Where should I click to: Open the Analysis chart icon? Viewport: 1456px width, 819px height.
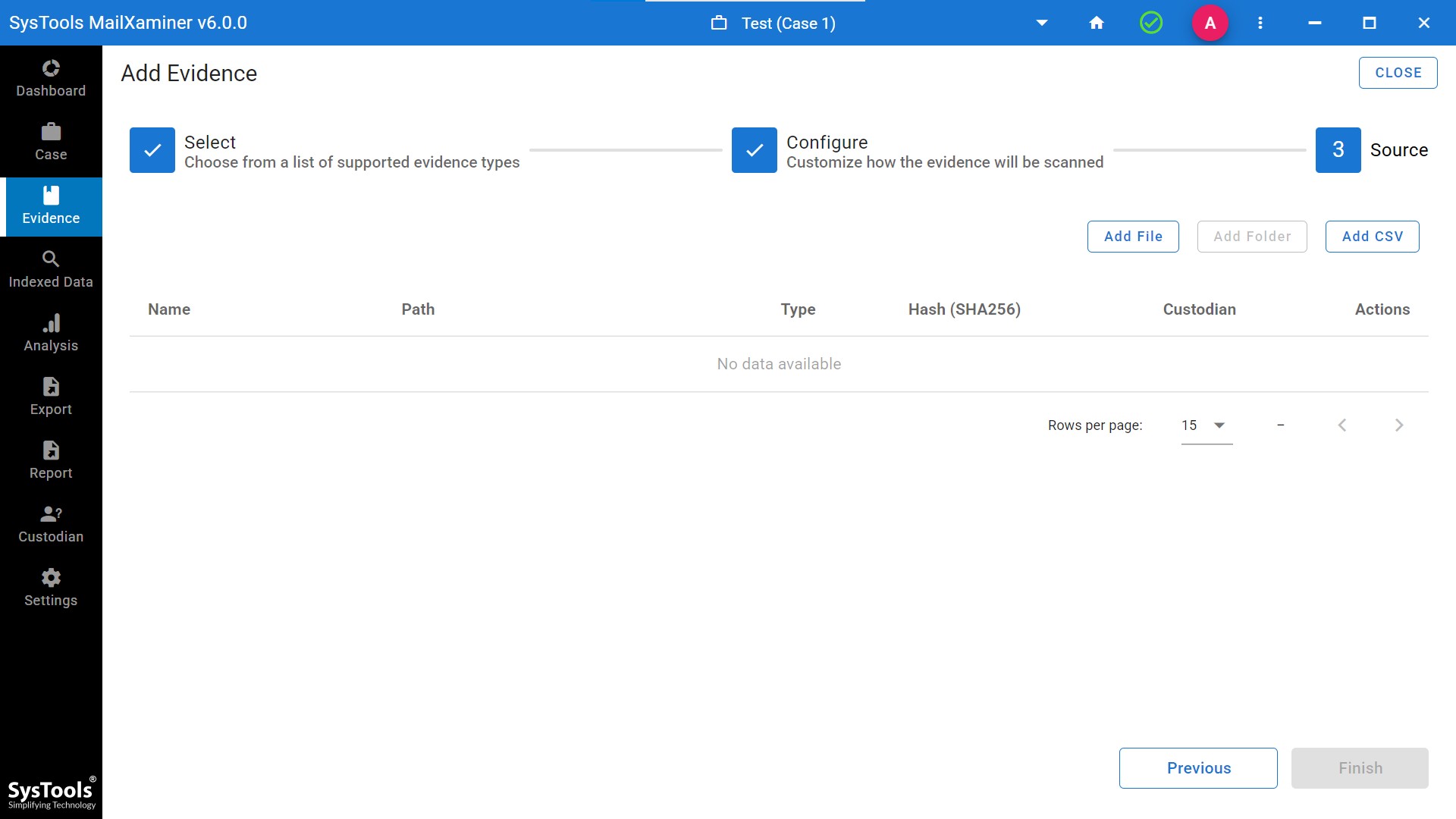tap(51, 324)
